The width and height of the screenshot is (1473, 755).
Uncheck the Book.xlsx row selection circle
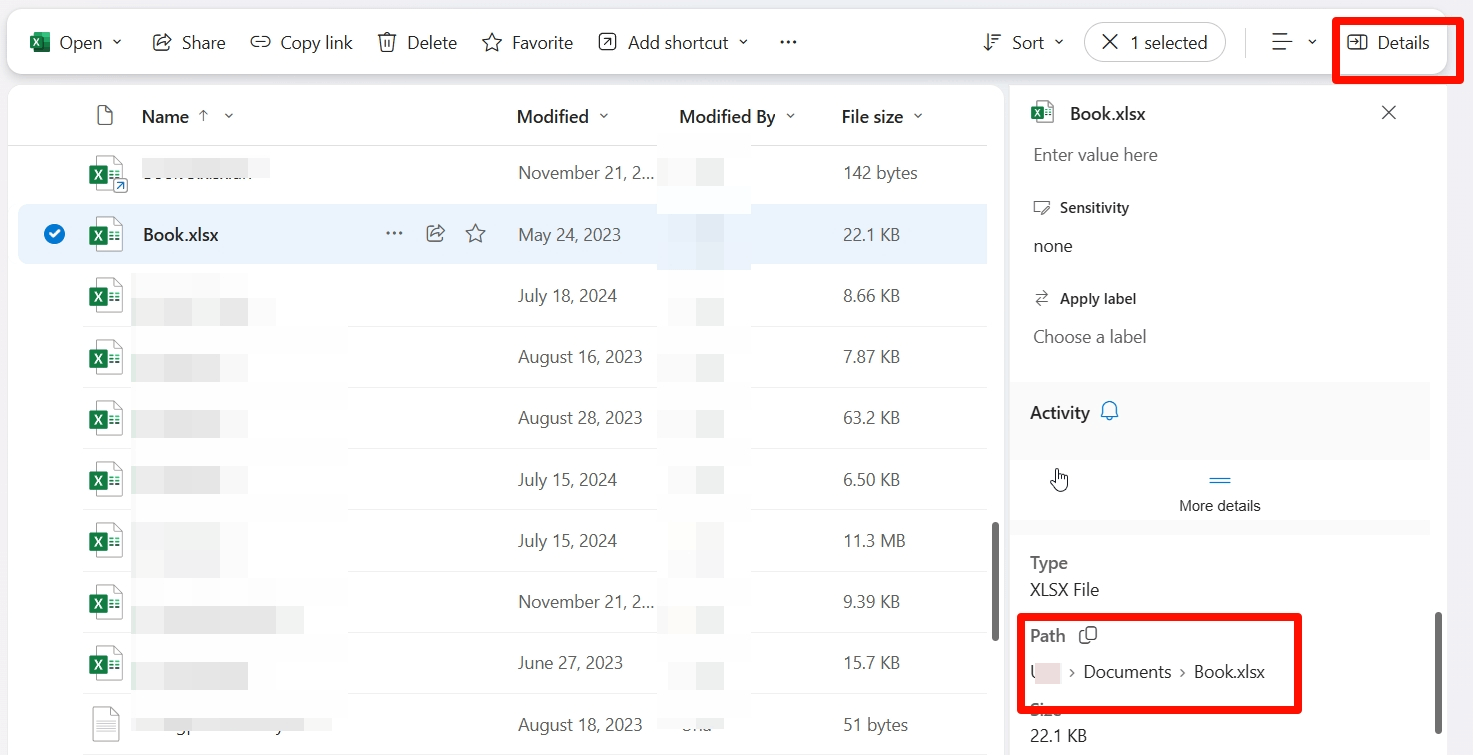55,234
